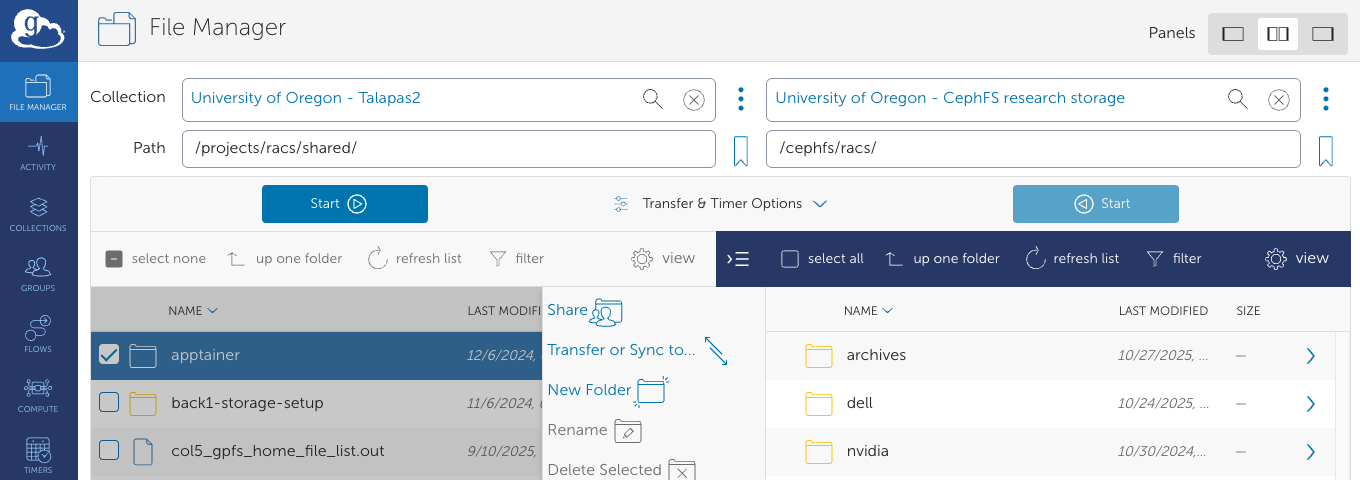Search CephFS collection with magnifier icon
Image resolution: width=1360 pixels, height=480 pixels.
(1238, 99)
